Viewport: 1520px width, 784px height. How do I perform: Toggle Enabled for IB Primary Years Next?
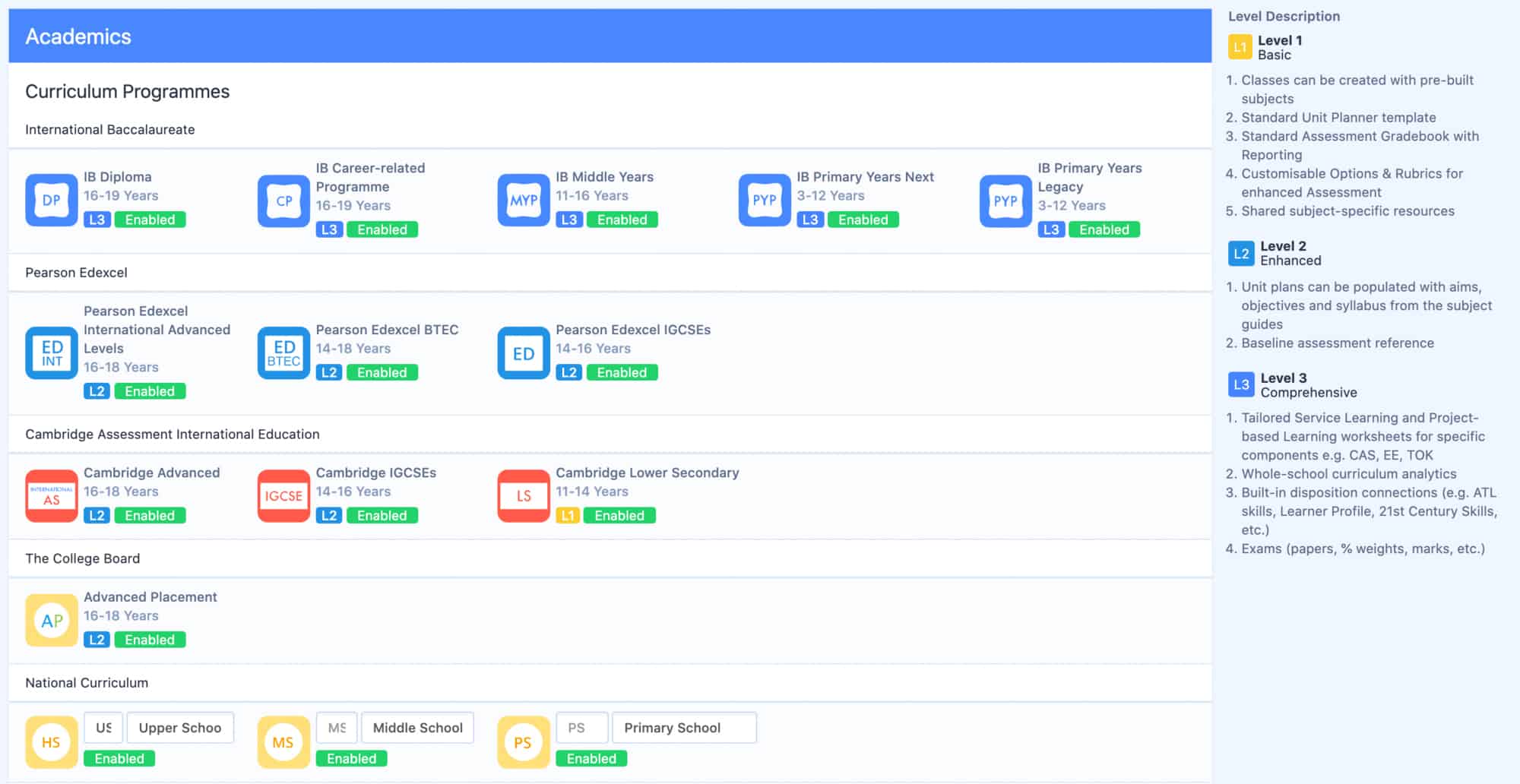[863, 220]
